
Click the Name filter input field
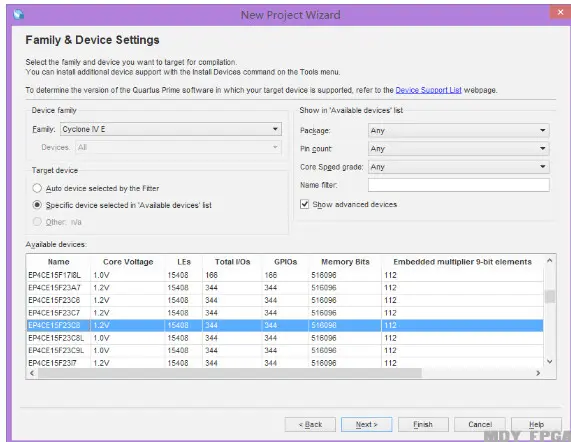458,185
